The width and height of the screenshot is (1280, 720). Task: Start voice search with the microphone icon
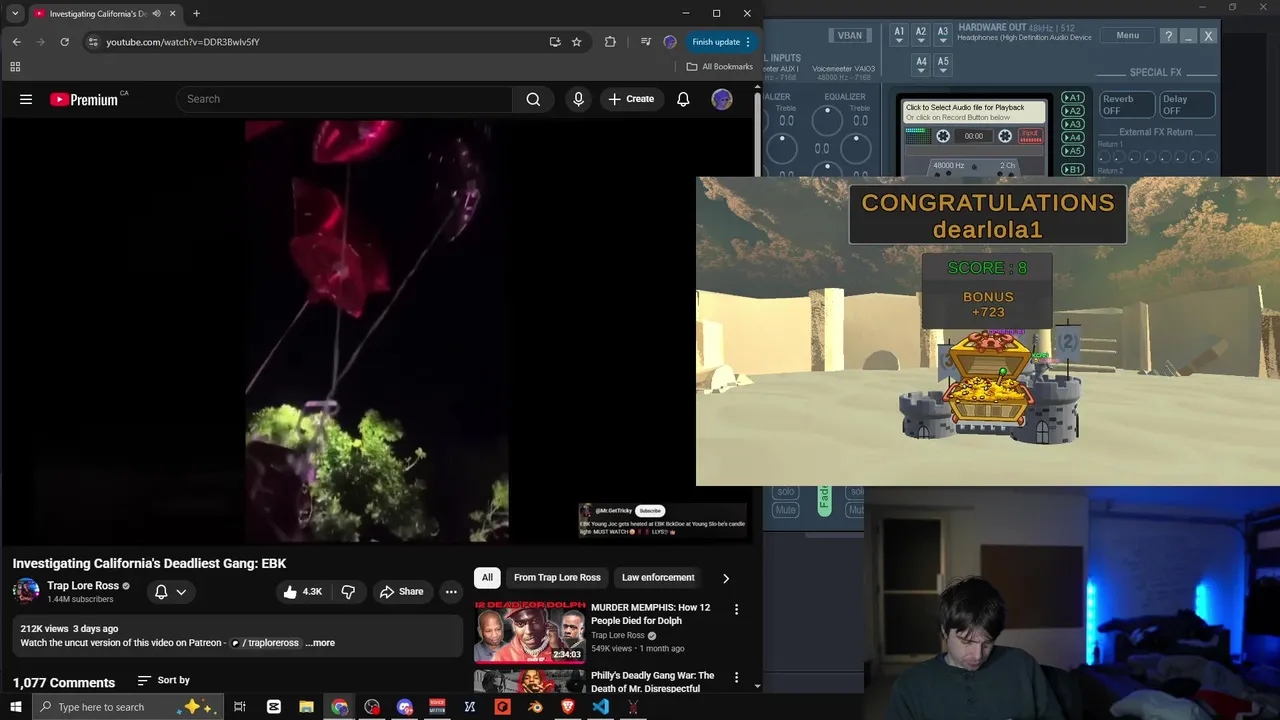578,99
